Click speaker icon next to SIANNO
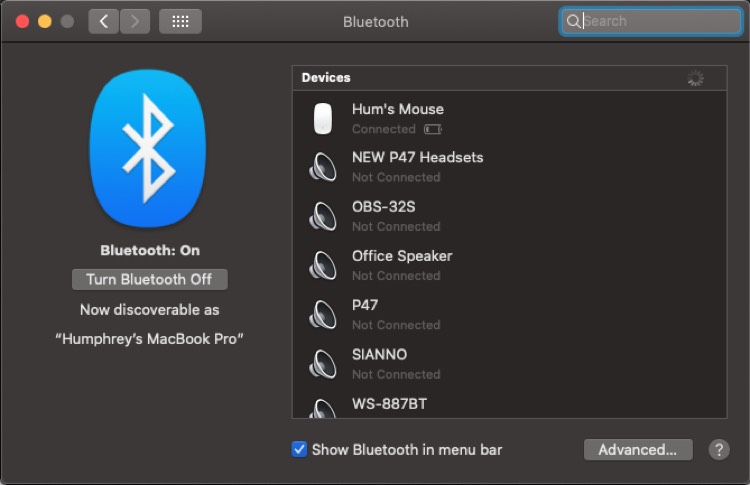 tap(322, 364)
